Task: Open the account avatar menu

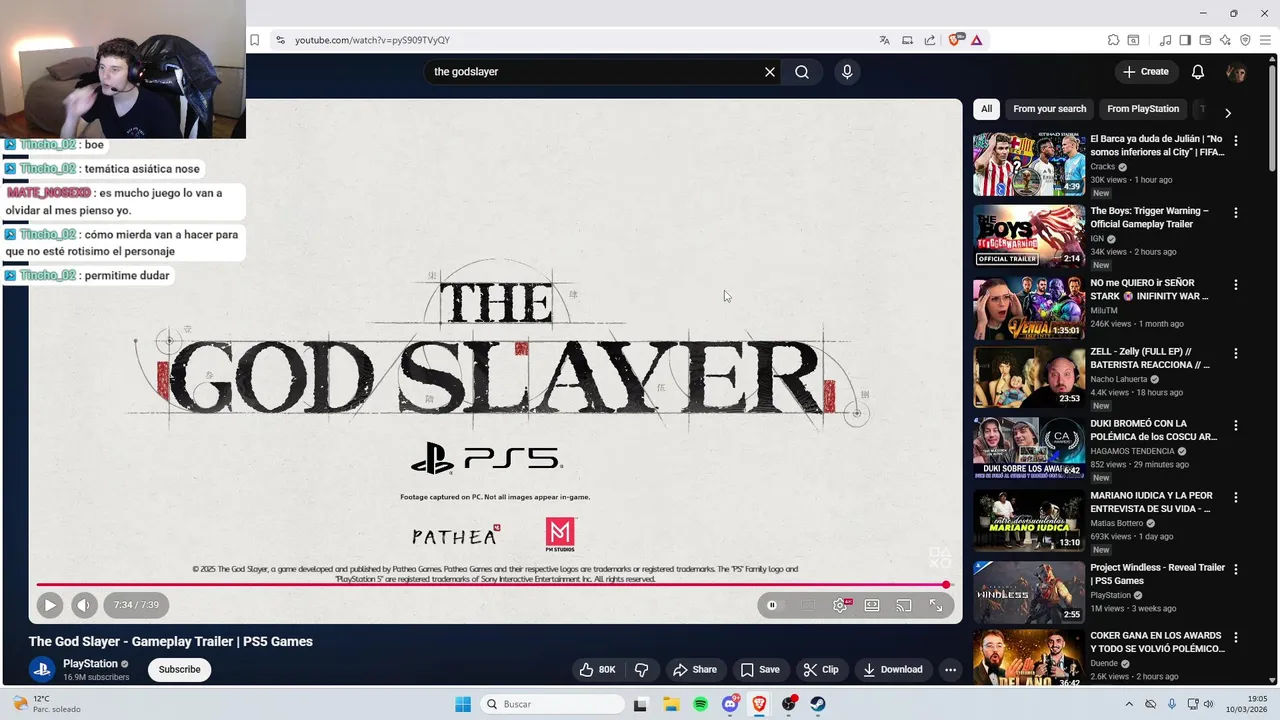Action: coord(1236,72)
